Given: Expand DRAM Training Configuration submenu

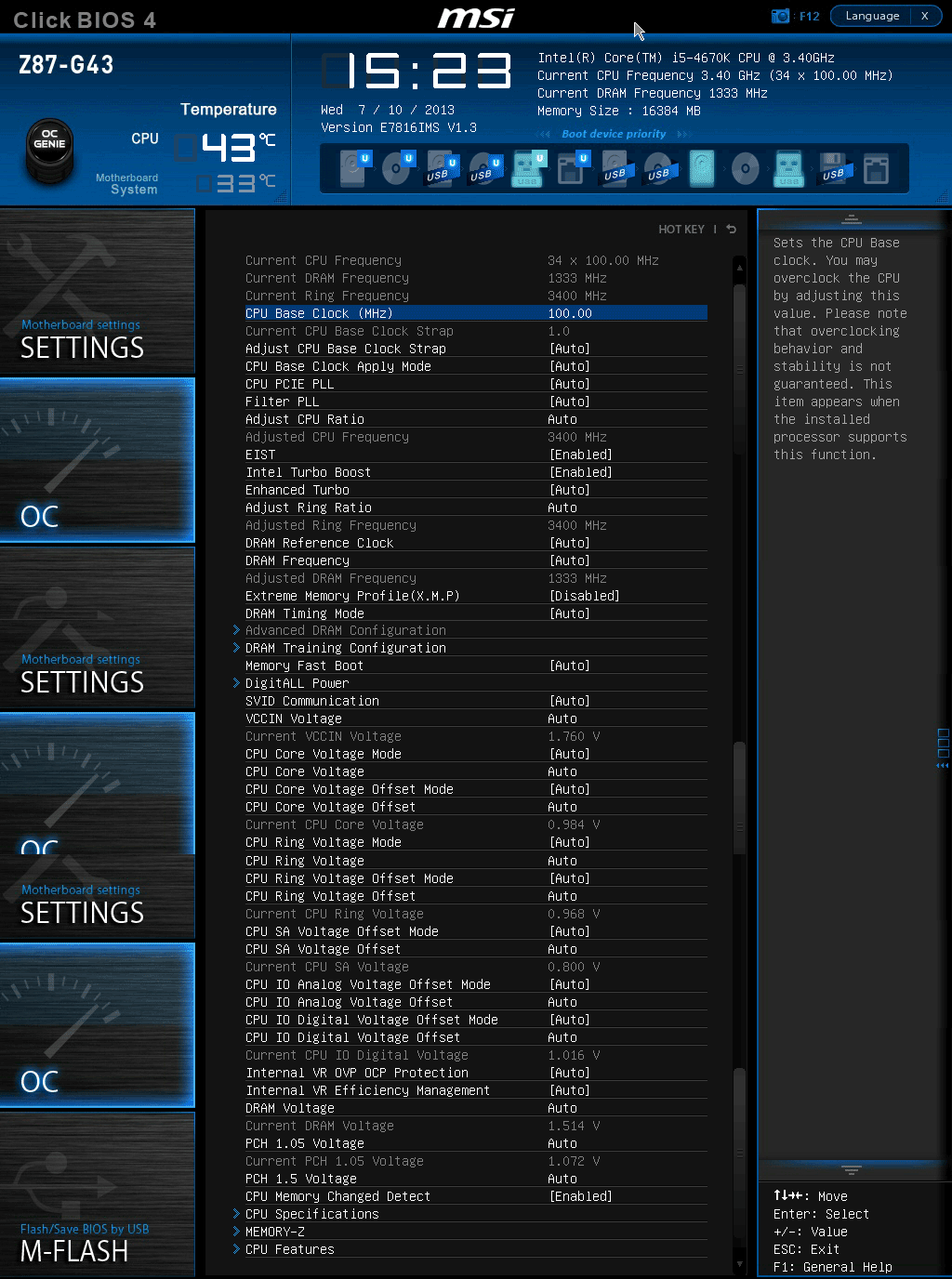Looking at the screenshot, I should (345, 648).
